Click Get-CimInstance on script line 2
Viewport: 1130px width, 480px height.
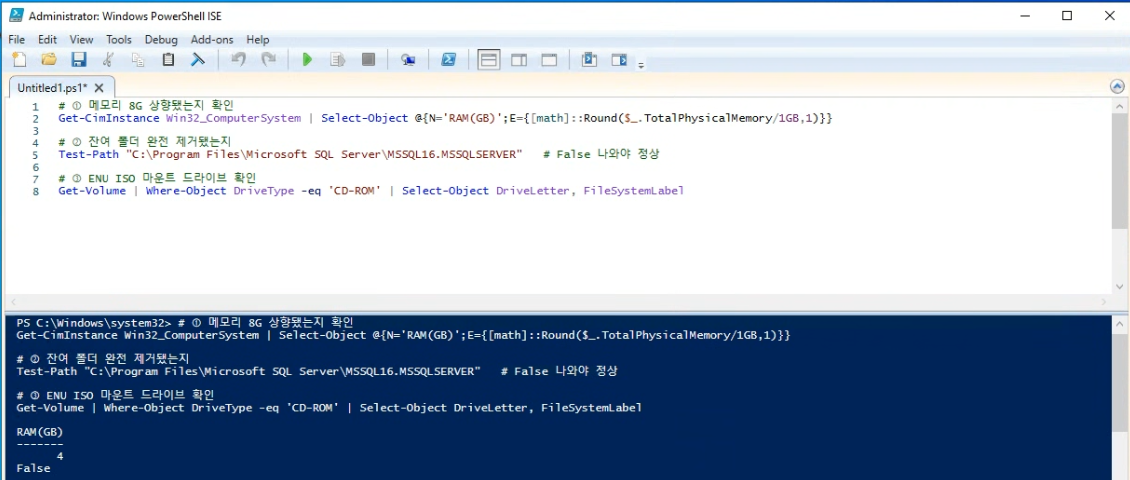pyautogui.click(x=108, y=117)
